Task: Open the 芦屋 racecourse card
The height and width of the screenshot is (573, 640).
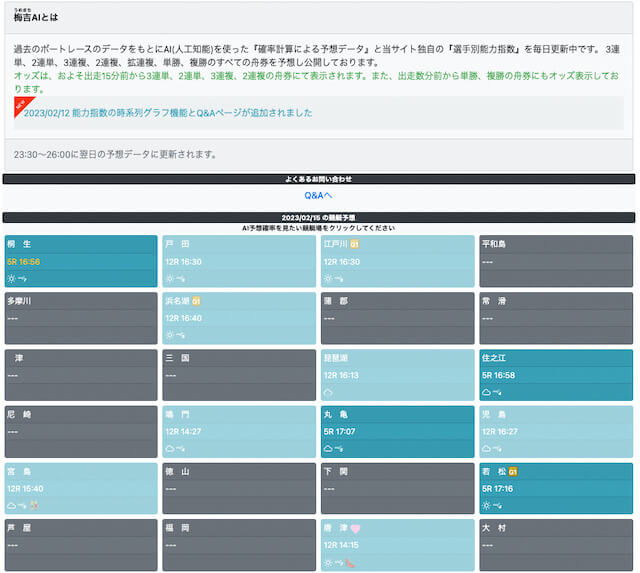Action: 81,545
